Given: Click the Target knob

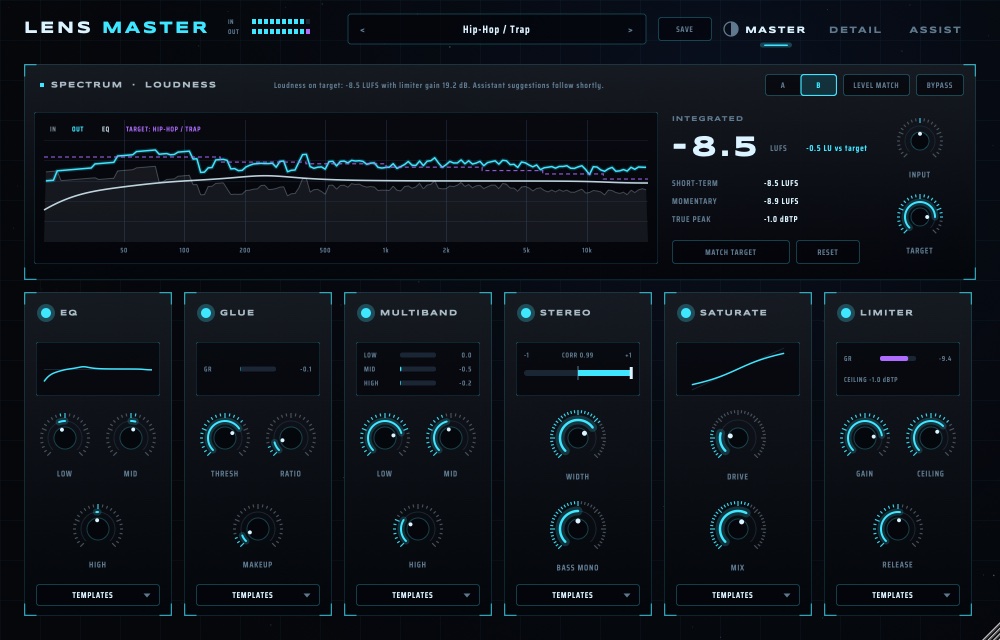Looking at the screenshot, I should (x=919, y=216).
